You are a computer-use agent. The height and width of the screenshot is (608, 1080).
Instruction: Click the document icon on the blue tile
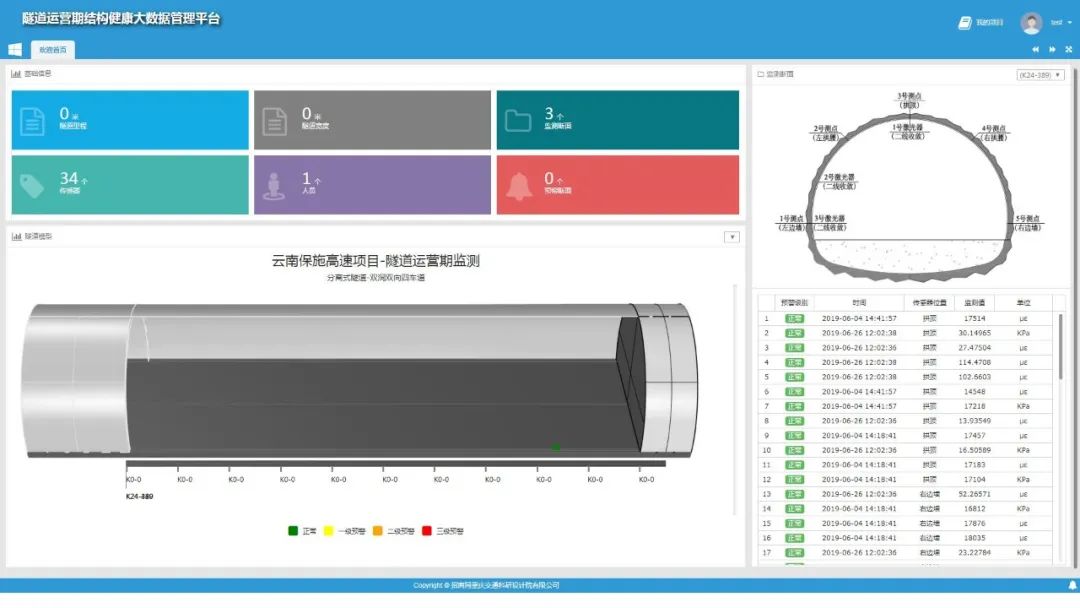33,121
